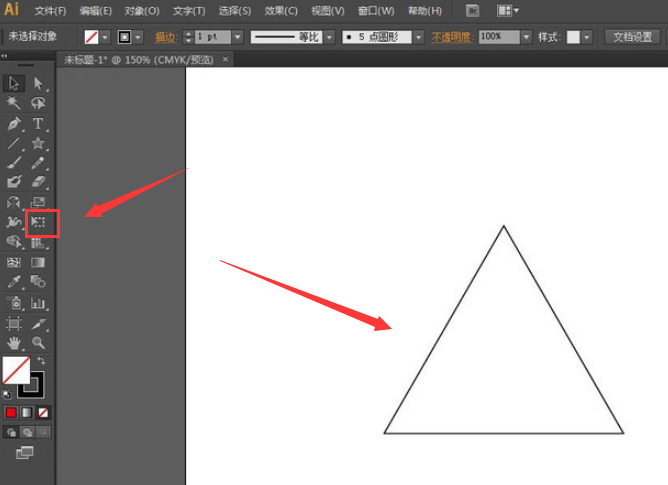668x485 pixels.
Task: Open the 样式 graphic style dropdown
Action: (587, 37)
